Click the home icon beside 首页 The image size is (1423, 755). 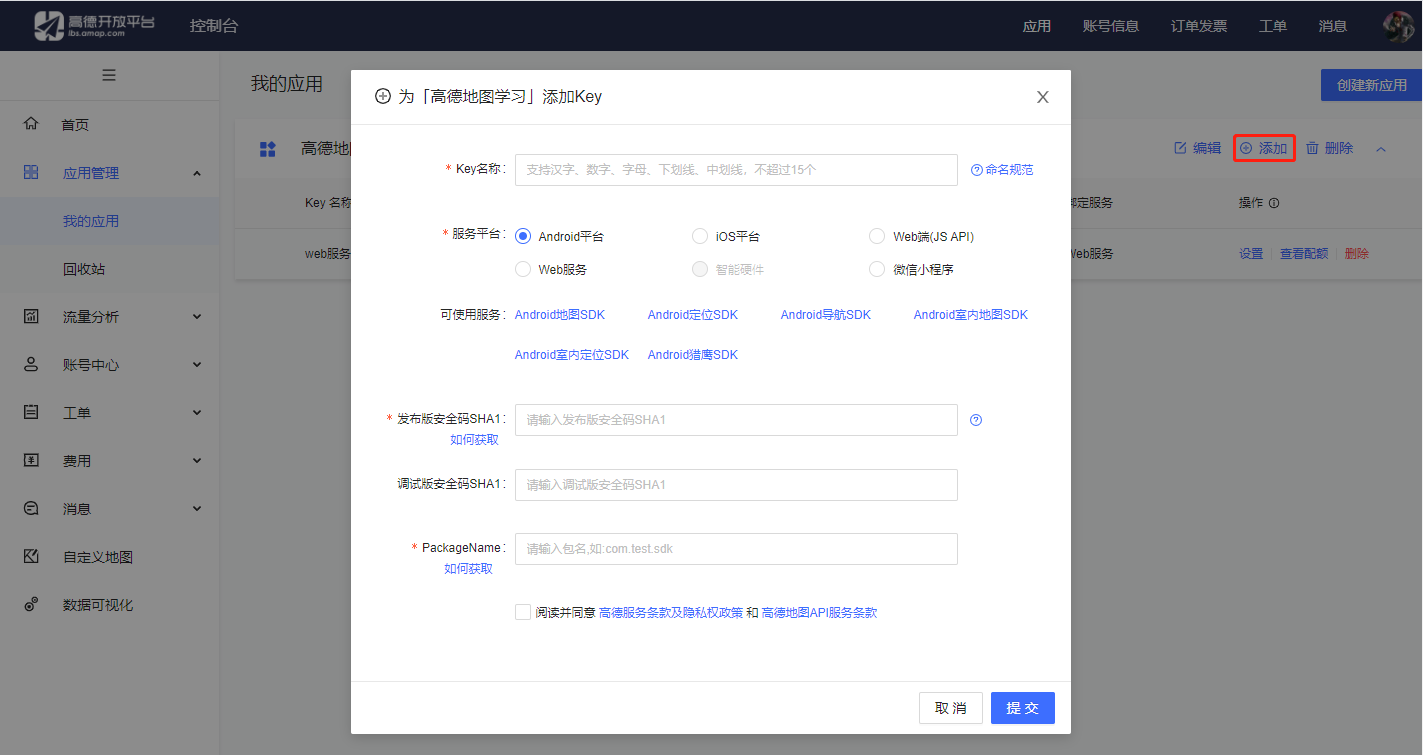pyautogui.click(x=31, y=124)
